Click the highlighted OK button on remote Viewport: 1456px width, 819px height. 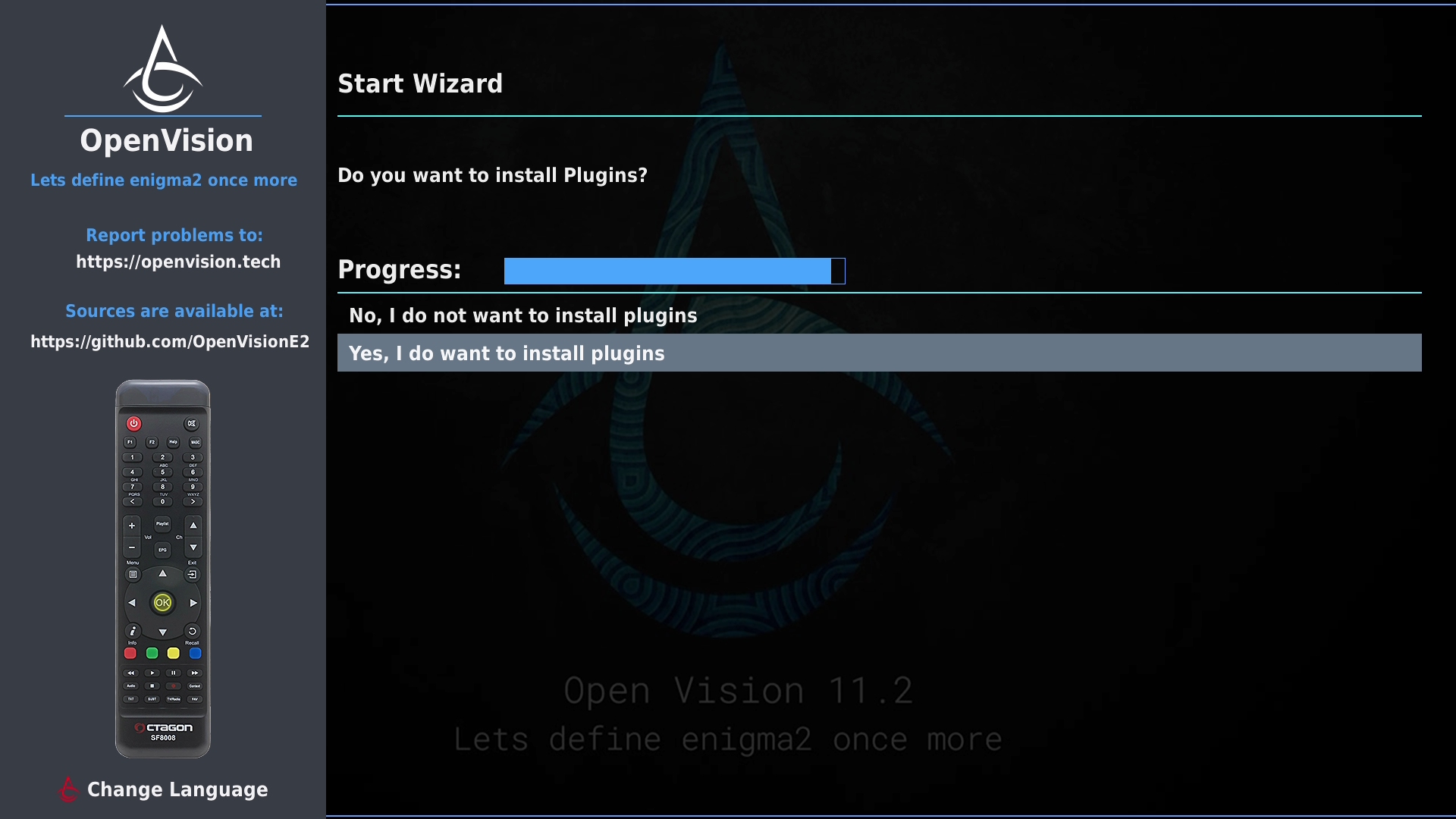coord(162,603)
